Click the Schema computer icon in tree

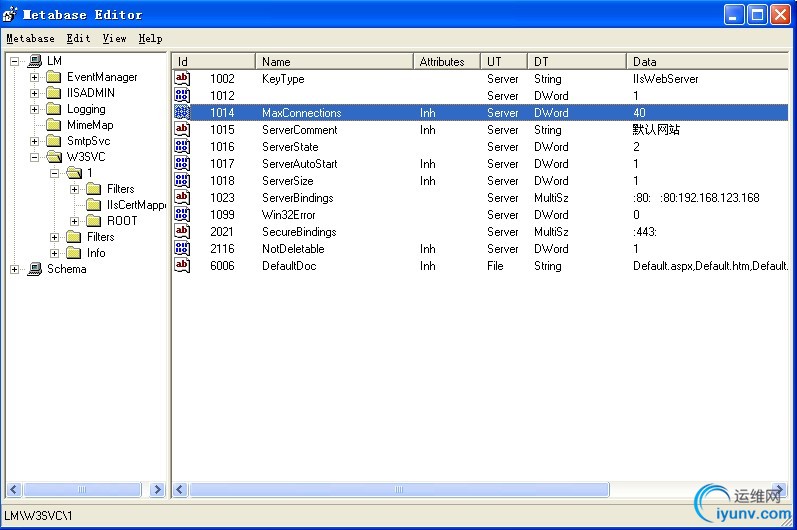coord(35,269)
